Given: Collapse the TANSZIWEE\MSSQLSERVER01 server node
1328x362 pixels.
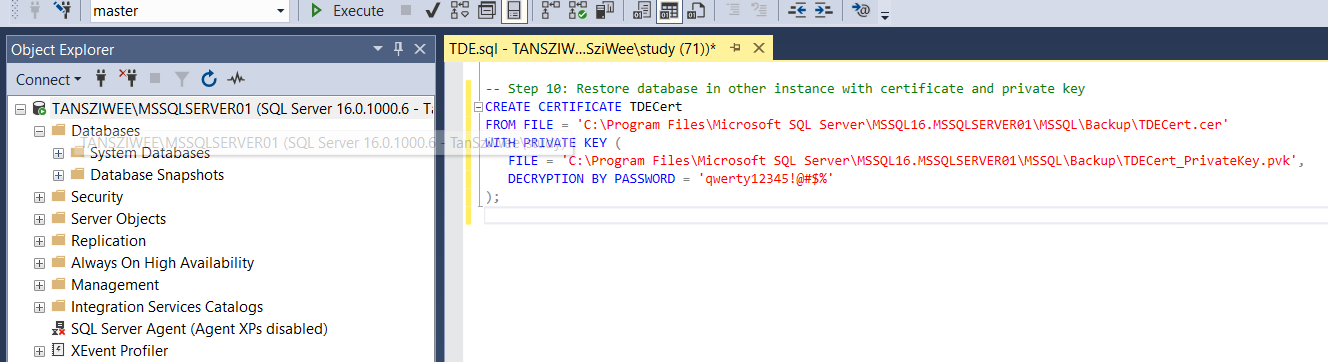Looking at the screenshot, I should click(21, 109).
